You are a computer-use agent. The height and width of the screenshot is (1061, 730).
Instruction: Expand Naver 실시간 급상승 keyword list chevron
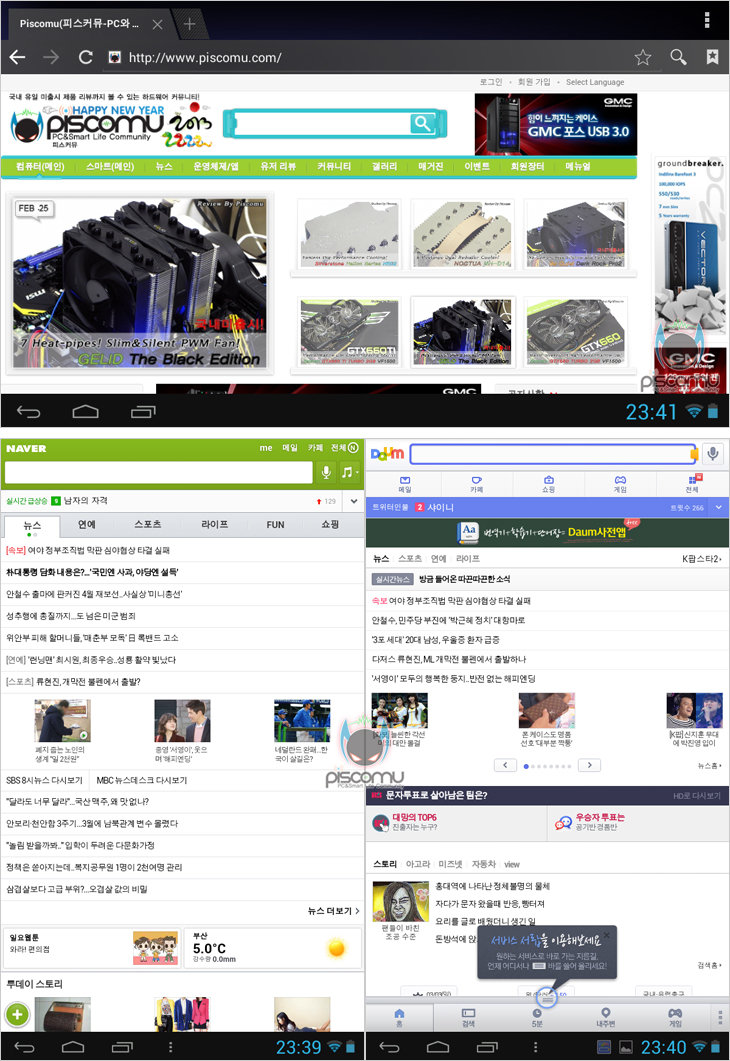354,501
